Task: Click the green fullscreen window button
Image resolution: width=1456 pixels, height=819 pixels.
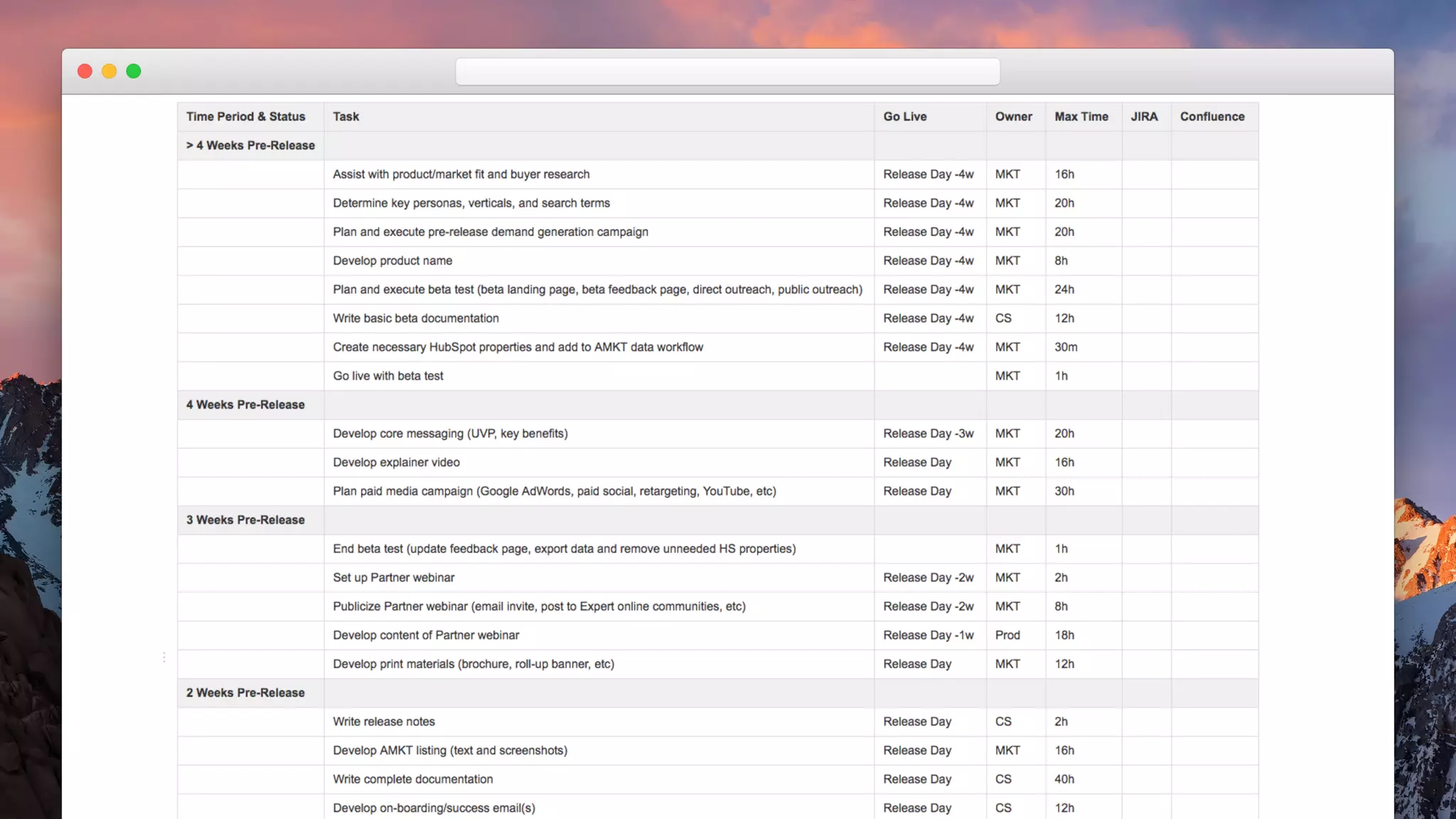Action: point(134,71)
